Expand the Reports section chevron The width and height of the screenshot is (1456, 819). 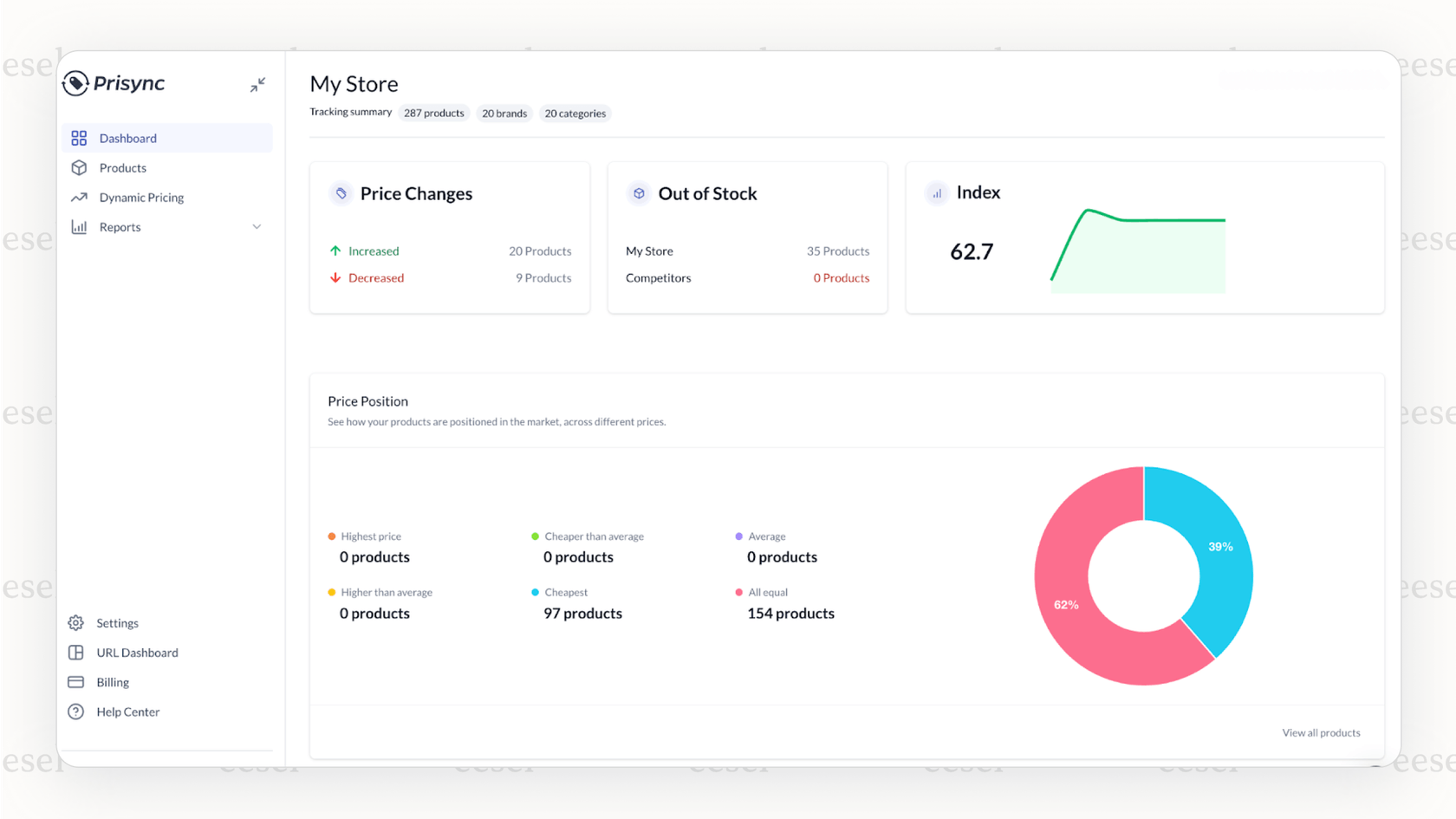[257, 226]
